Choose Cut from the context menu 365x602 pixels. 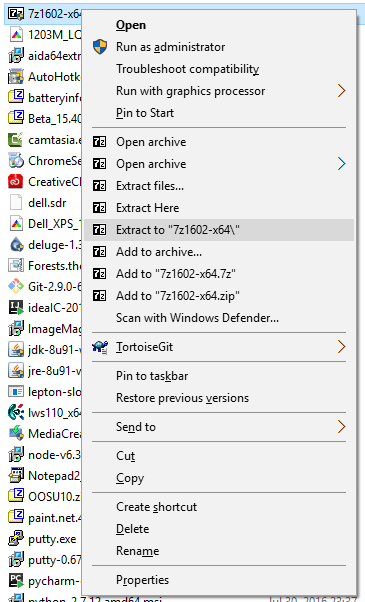click(x=126, y=456)
